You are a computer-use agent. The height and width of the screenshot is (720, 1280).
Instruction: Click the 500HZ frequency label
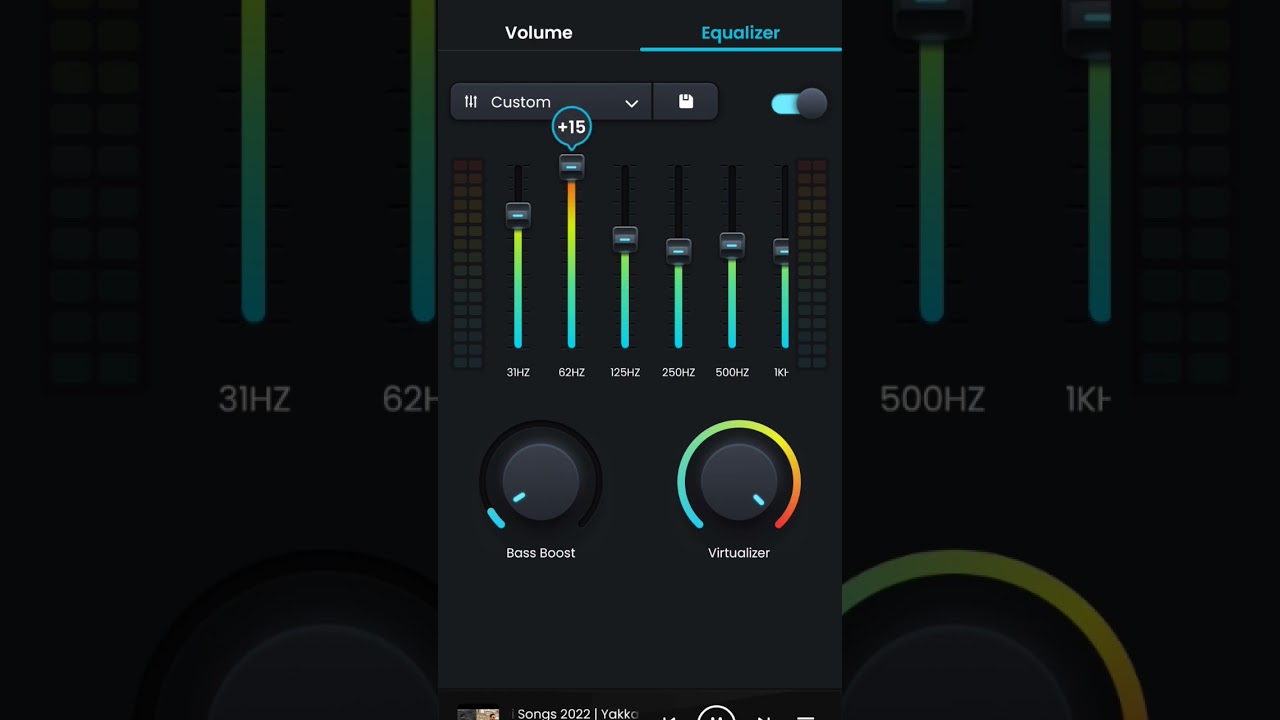(x=732, y=372)
